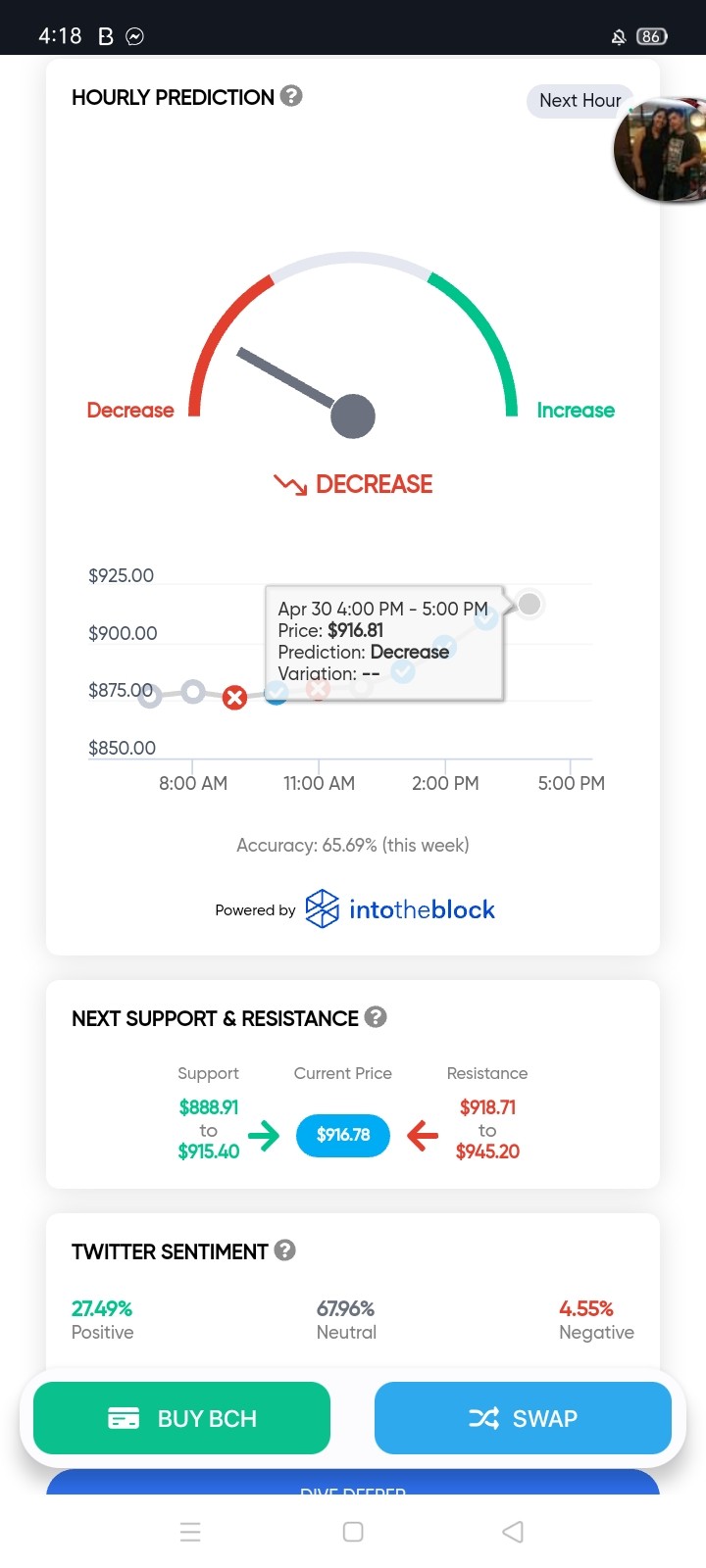706x1568 pixels.
Task: Tap the red X failed prediction marker
Action: [x=234, y=698]
